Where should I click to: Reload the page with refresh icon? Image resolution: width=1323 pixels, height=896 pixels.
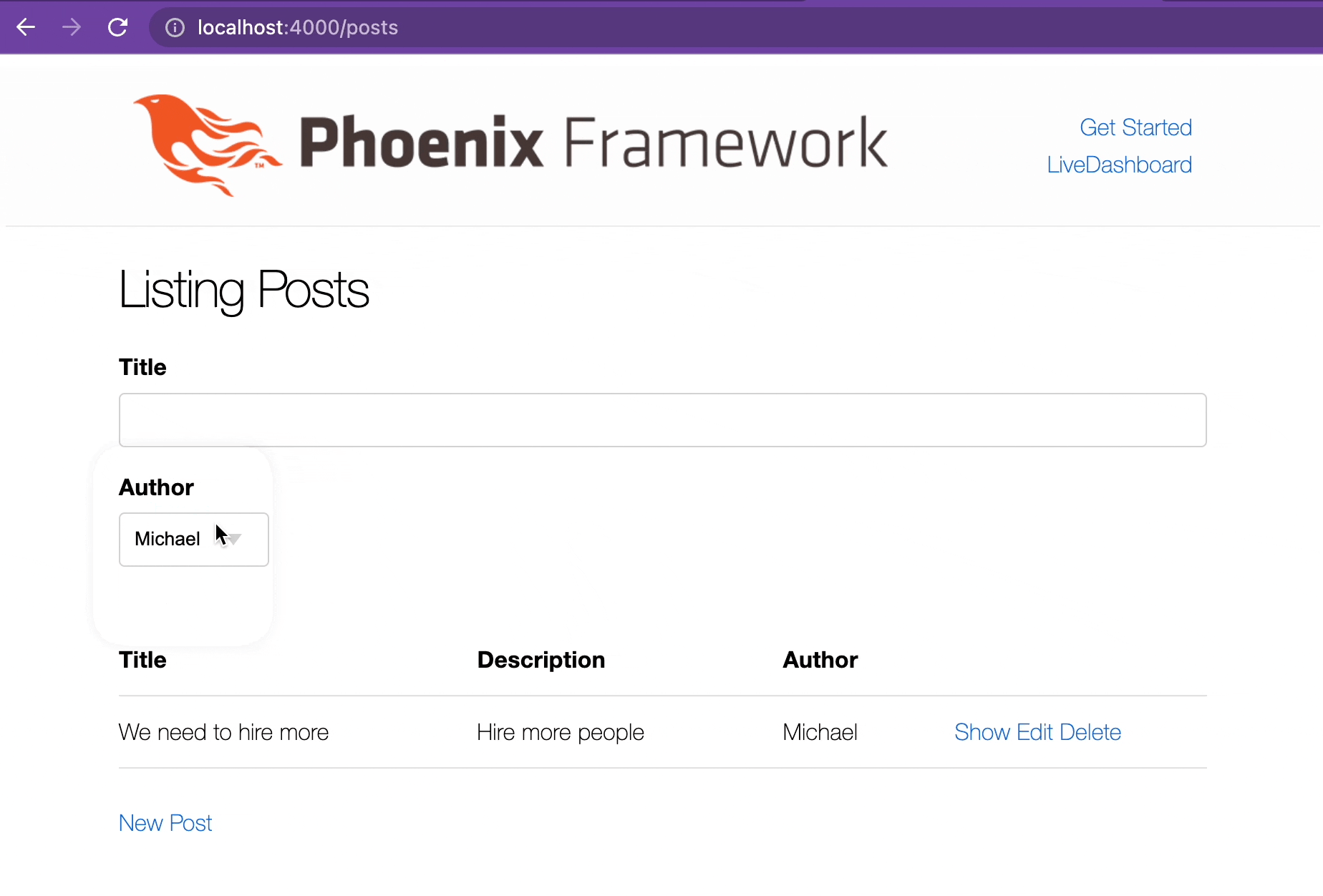click(118, 27)
